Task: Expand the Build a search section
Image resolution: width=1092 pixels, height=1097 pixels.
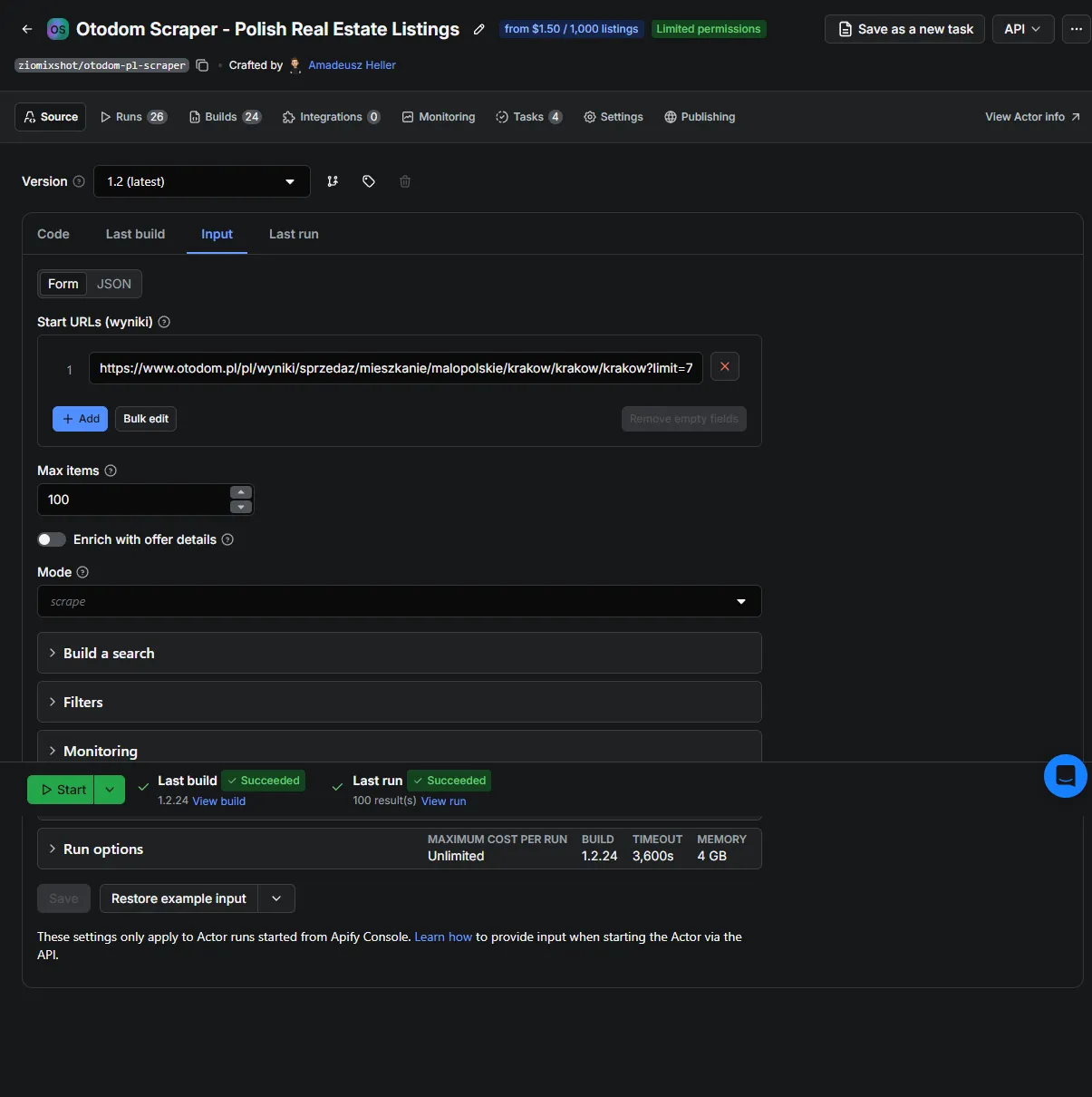Action: click(400, 653)
